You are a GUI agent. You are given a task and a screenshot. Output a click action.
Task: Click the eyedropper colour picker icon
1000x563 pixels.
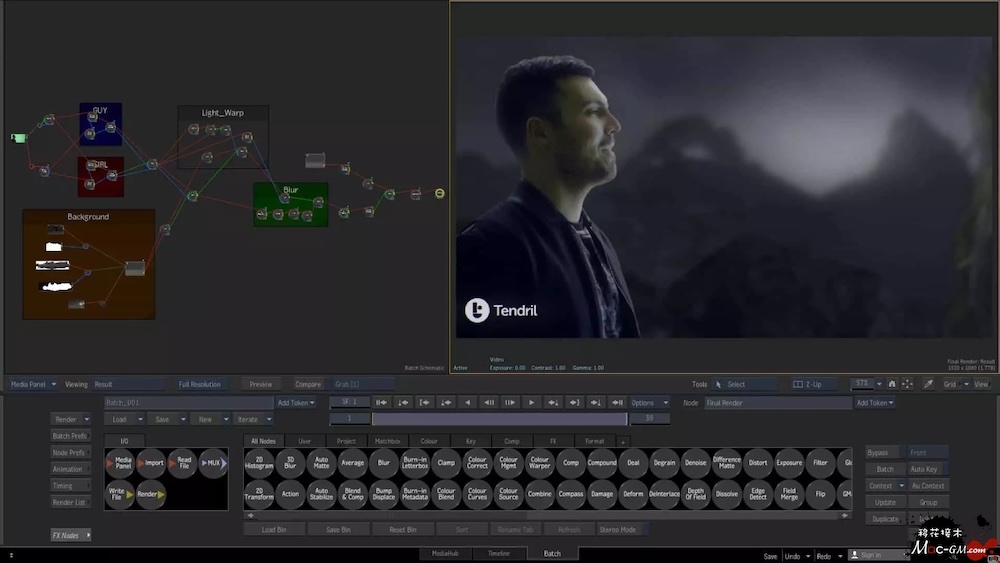pyautogui.click(x=928, y=384)
